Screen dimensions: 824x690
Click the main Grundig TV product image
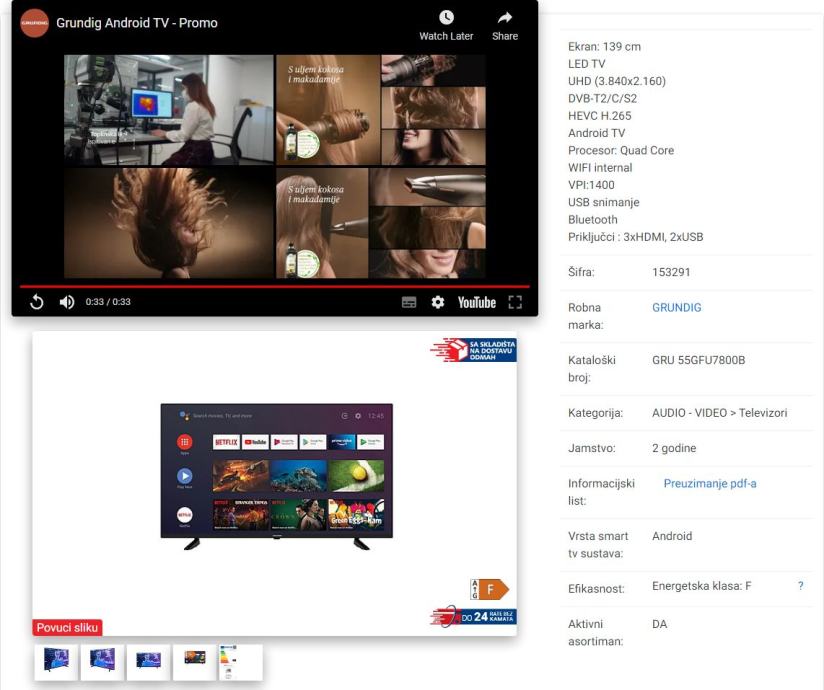click(276, 476)
